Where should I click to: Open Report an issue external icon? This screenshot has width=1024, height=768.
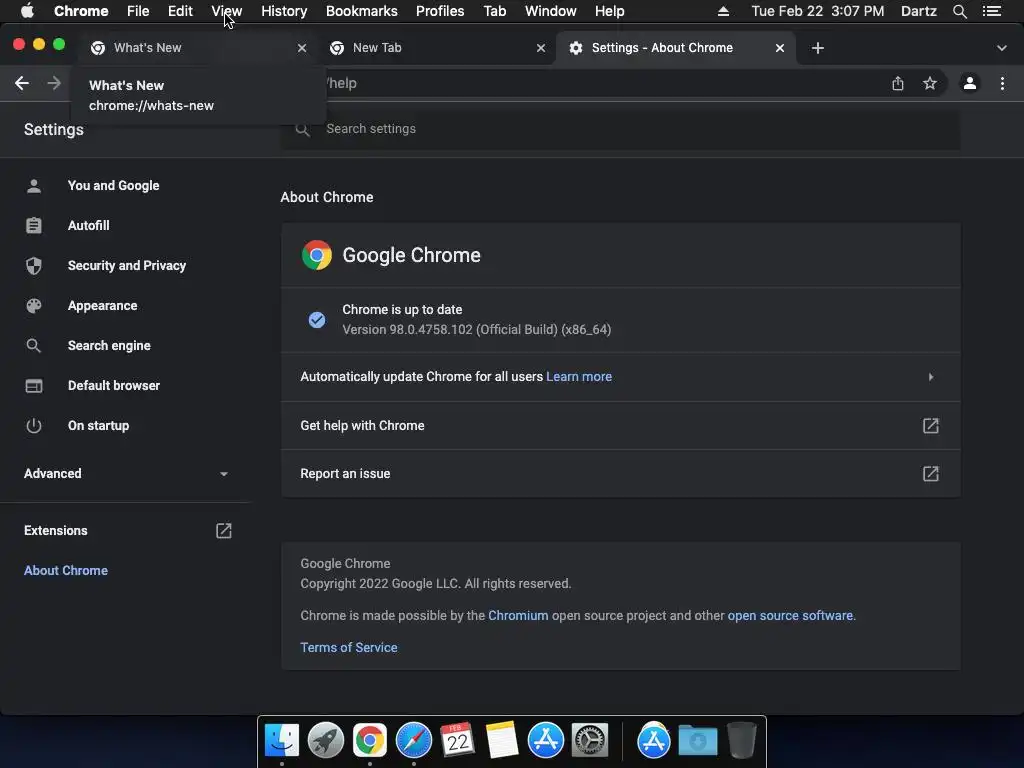[931, 473]
